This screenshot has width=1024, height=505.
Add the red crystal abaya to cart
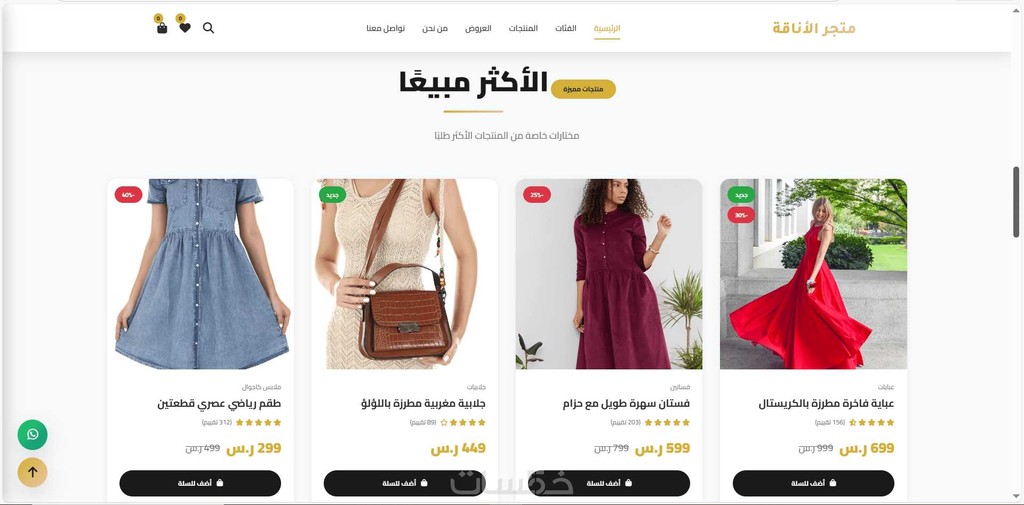813,483
